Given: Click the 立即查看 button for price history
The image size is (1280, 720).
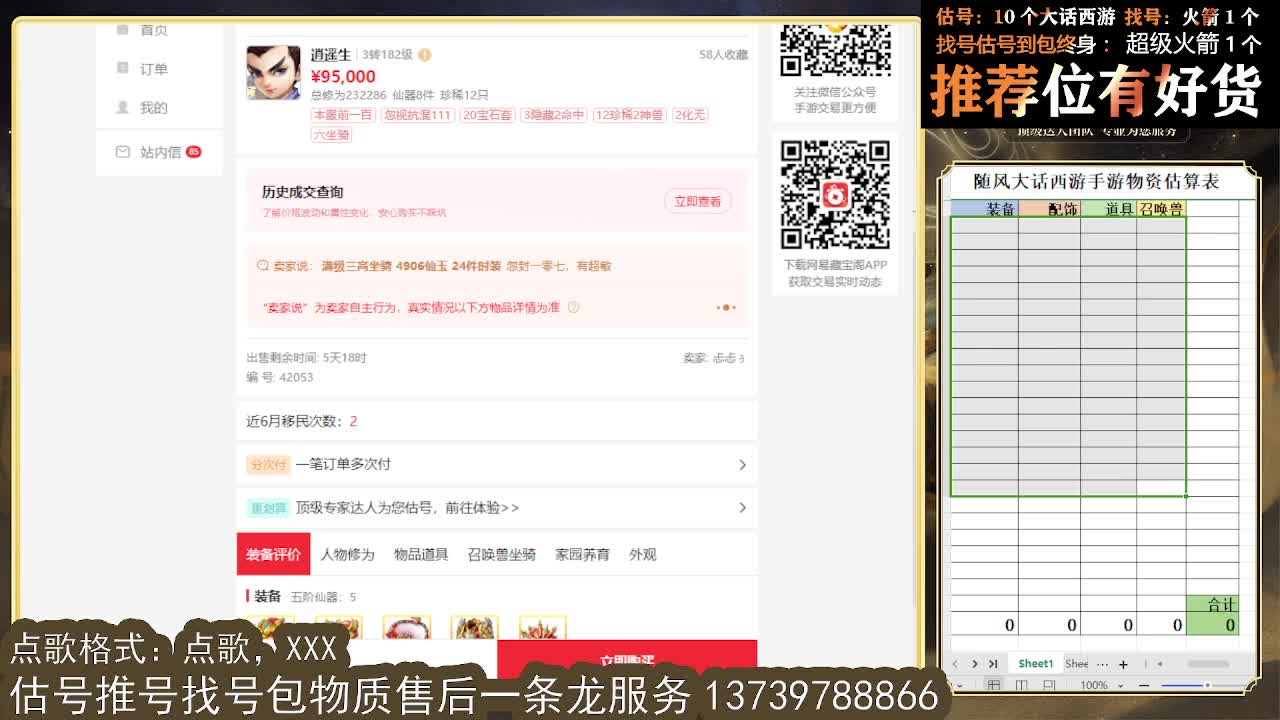Looking at the screenshot, I should coord(698,198).
